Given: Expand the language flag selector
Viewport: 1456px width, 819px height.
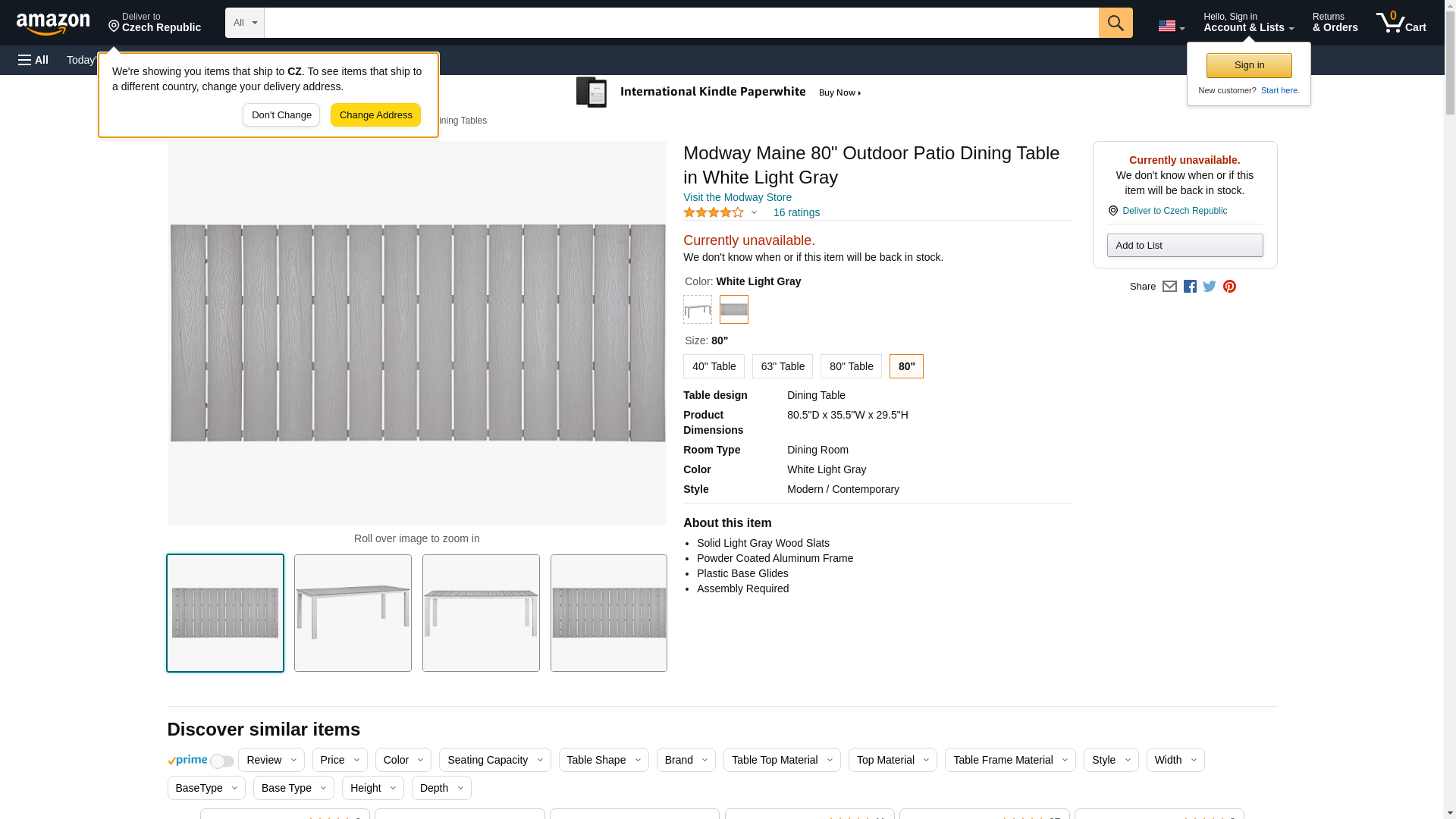Looking at the screenshot, I should tap(1171, 26).
